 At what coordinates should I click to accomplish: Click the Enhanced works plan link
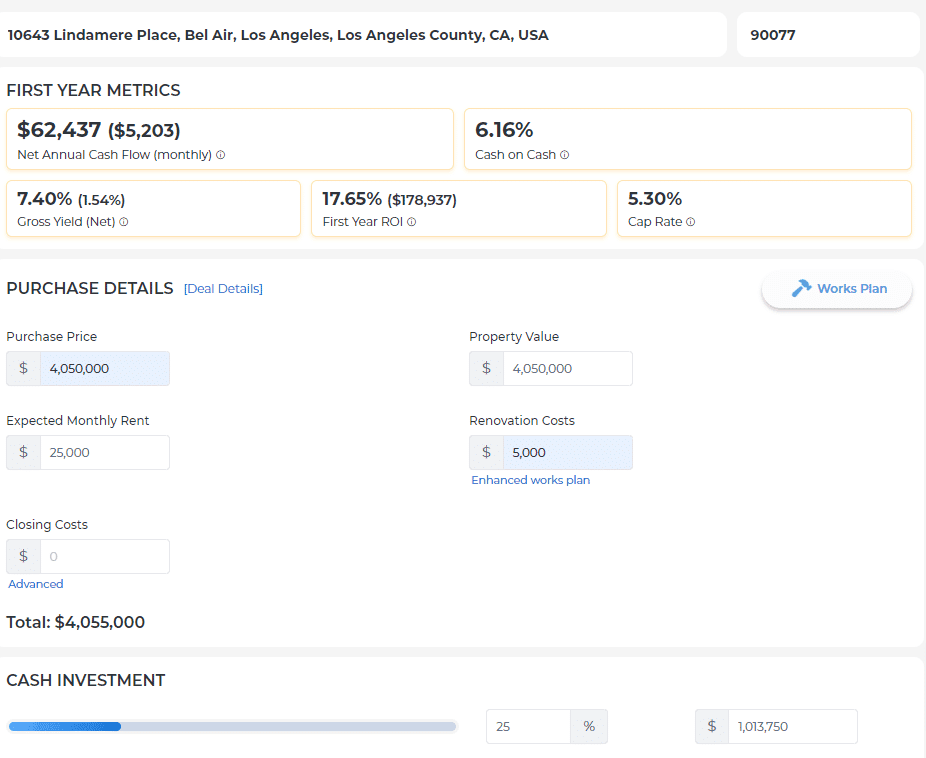[x=530, y=480]
